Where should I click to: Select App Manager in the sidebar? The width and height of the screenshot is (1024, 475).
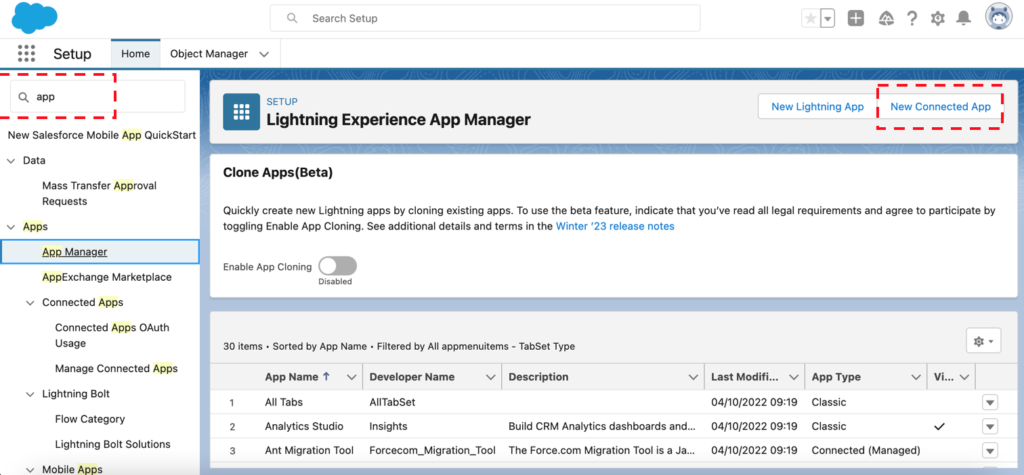point(100,252)
